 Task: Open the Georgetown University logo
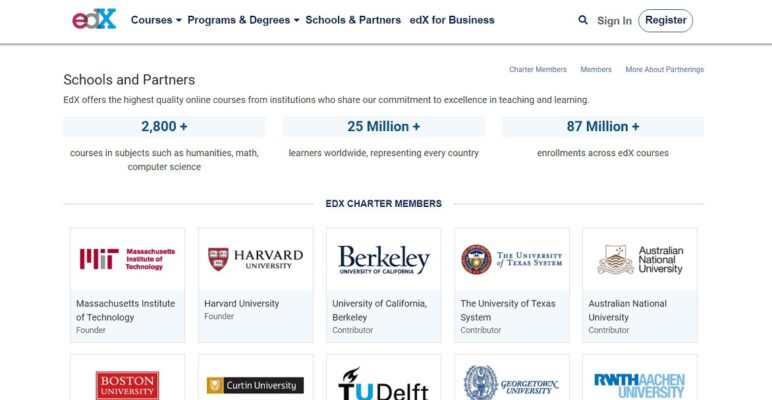pyautogui.click(x=511, y=385)
